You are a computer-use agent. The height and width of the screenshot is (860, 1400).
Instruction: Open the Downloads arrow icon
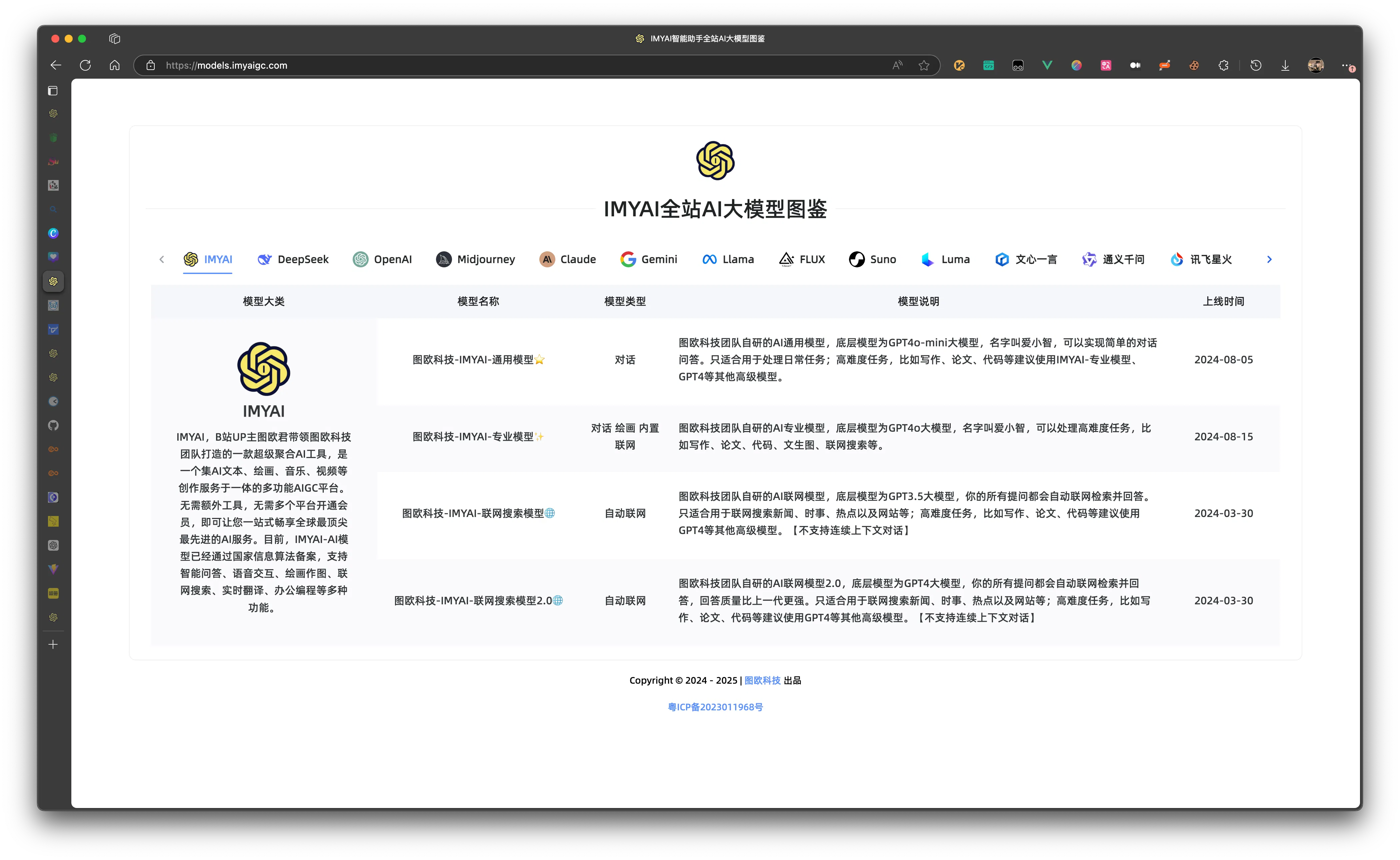tap(1285, 65)
